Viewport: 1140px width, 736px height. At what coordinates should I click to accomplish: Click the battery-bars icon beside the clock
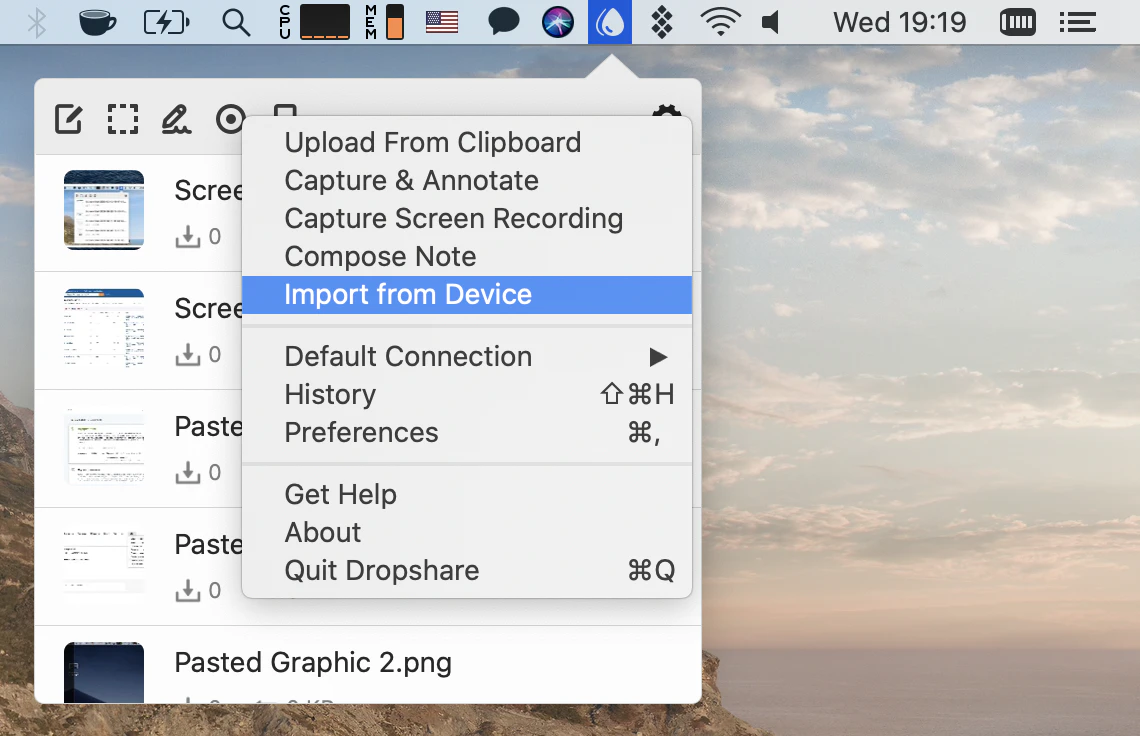pos(1018,23)
